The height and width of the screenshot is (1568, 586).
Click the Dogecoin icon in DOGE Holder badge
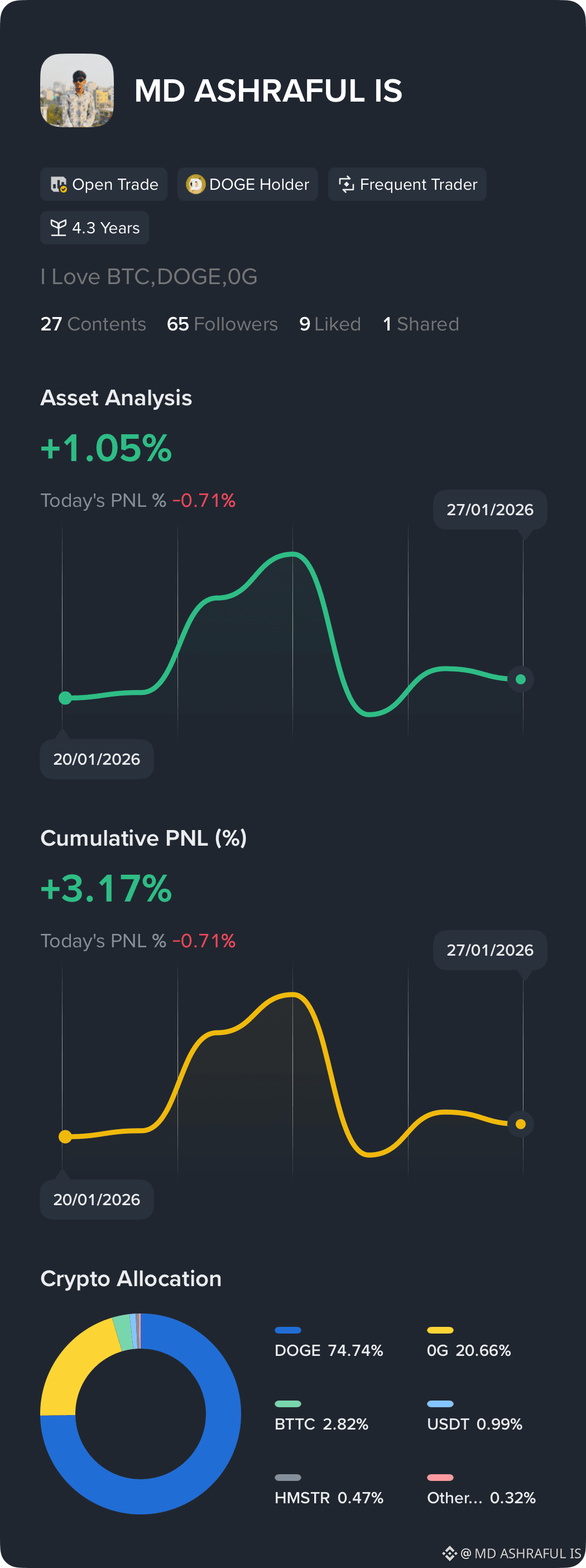[x=195, y=184]
